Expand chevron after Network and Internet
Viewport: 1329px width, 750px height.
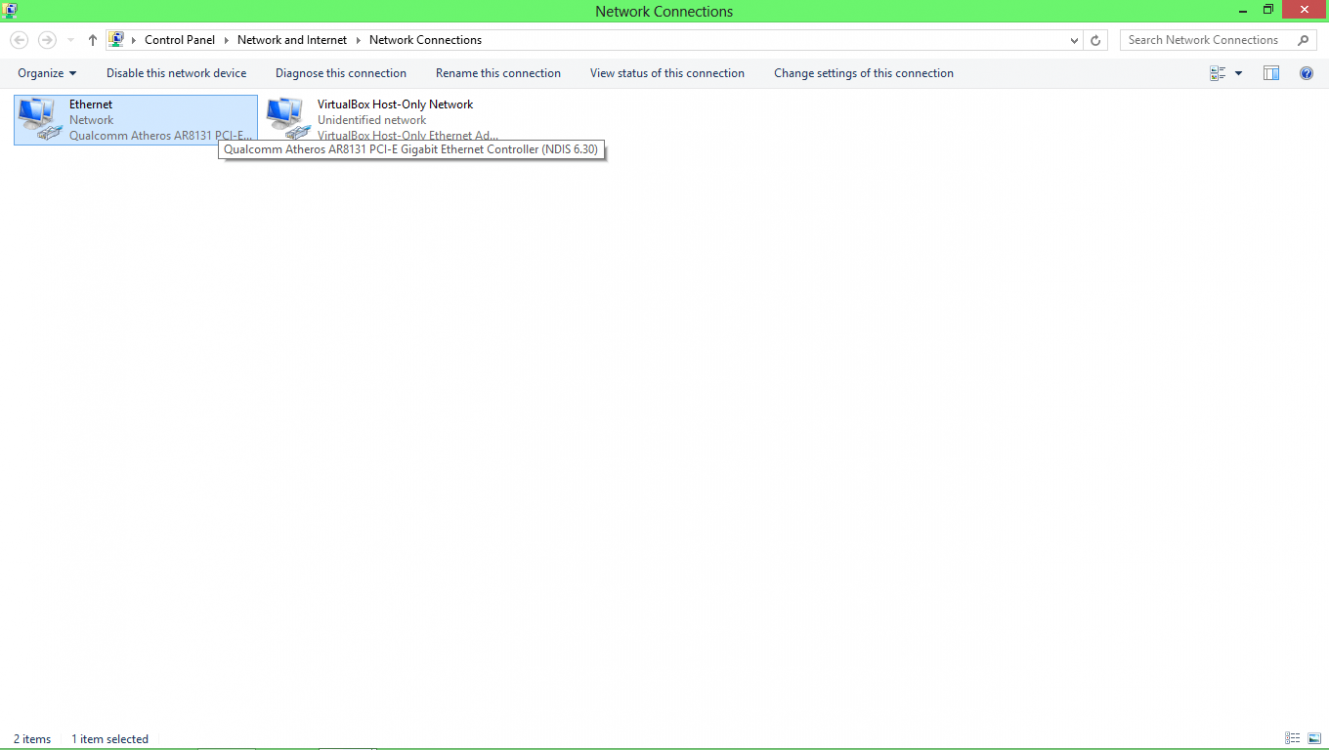(x=358, y=40)
